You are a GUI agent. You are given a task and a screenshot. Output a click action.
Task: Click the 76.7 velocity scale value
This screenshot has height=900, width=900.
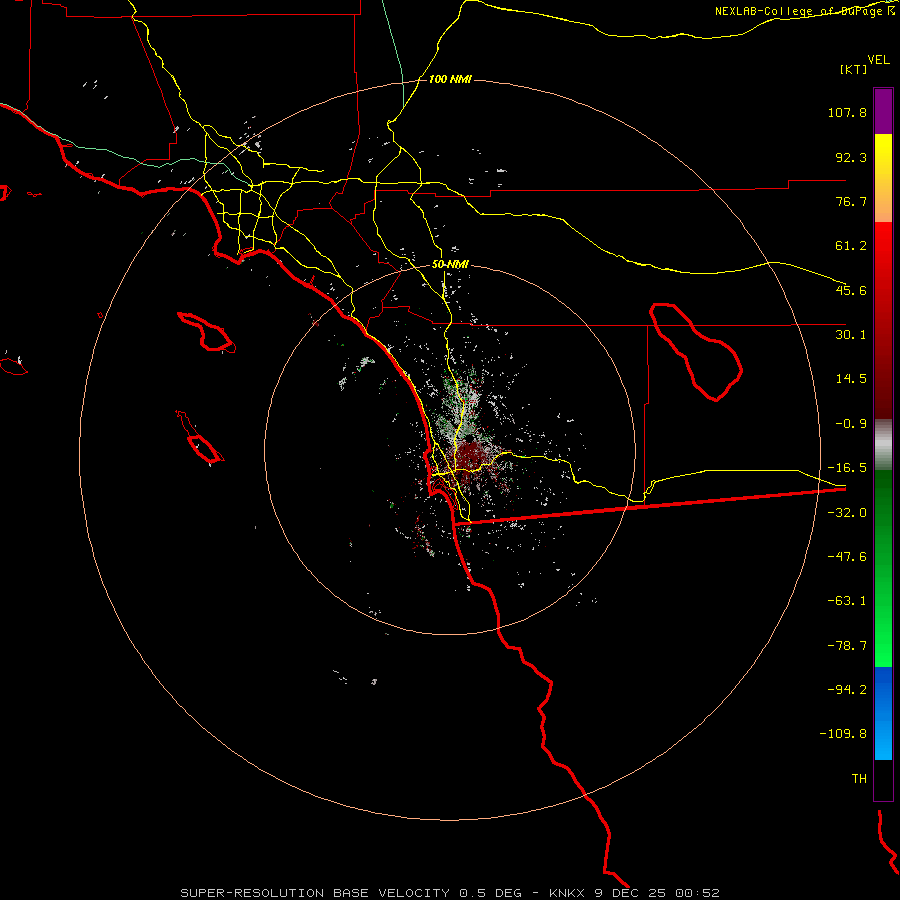pos(851,201)
